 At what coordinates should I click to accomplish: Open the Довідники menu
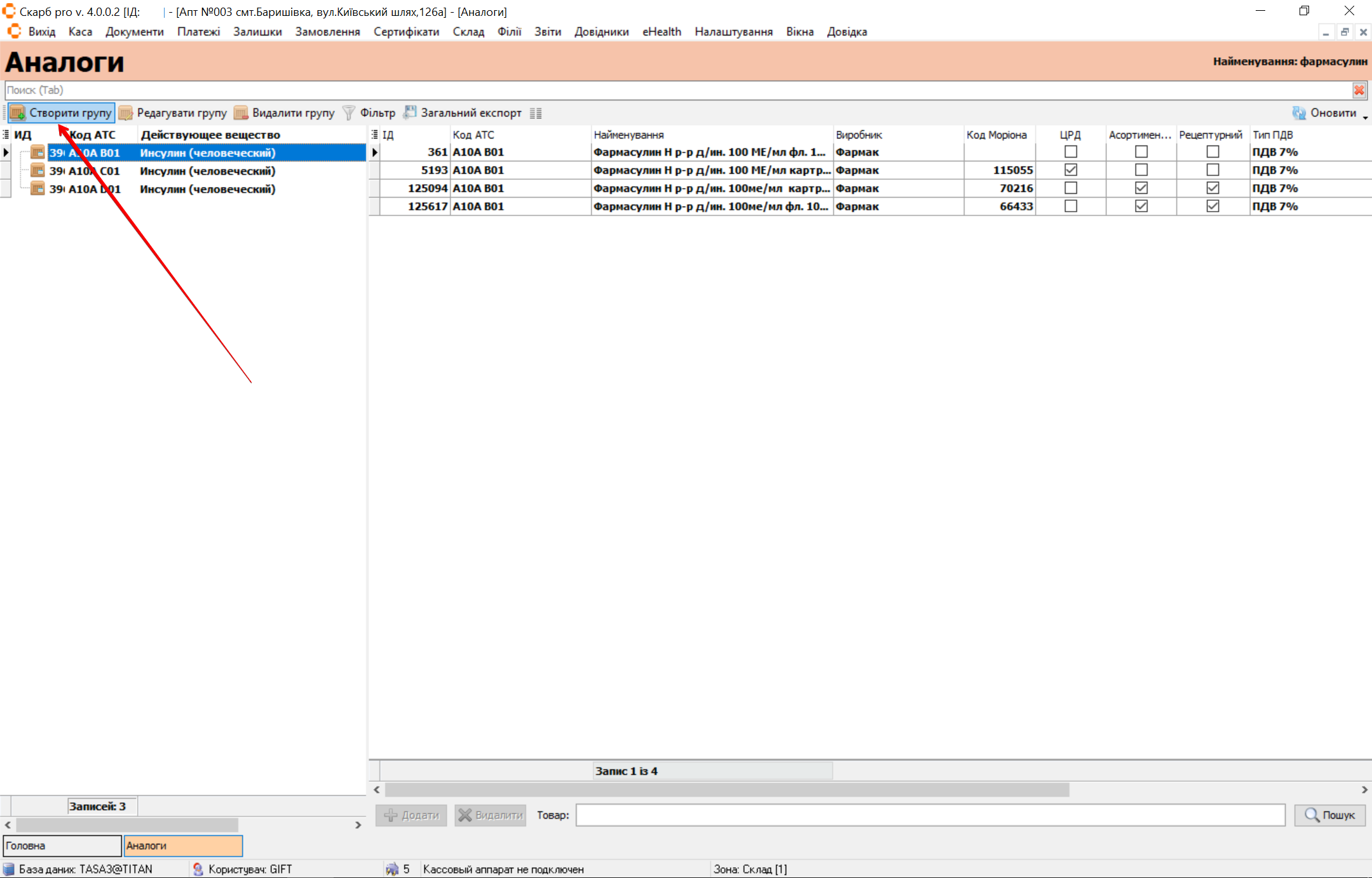pyautogui.click(x=601, y=32)
